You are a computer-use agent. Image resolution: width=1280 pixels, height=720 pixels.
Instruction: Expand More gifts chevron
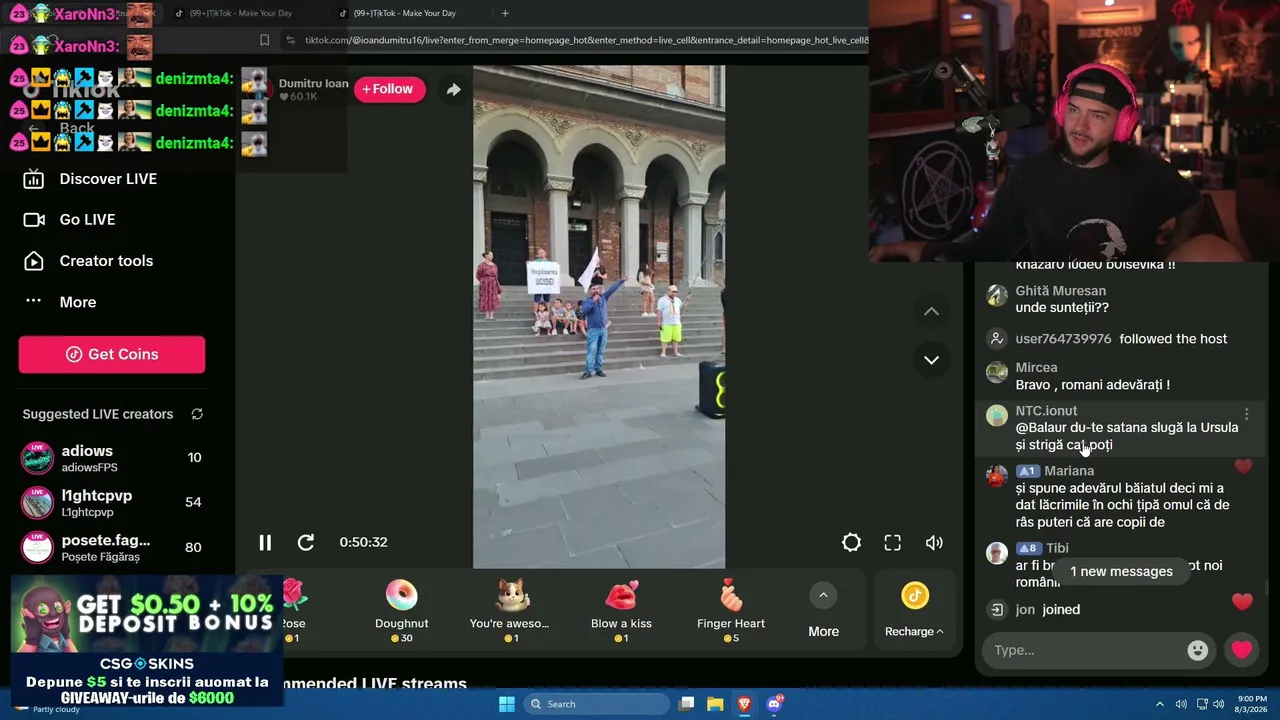pos(823,596)
